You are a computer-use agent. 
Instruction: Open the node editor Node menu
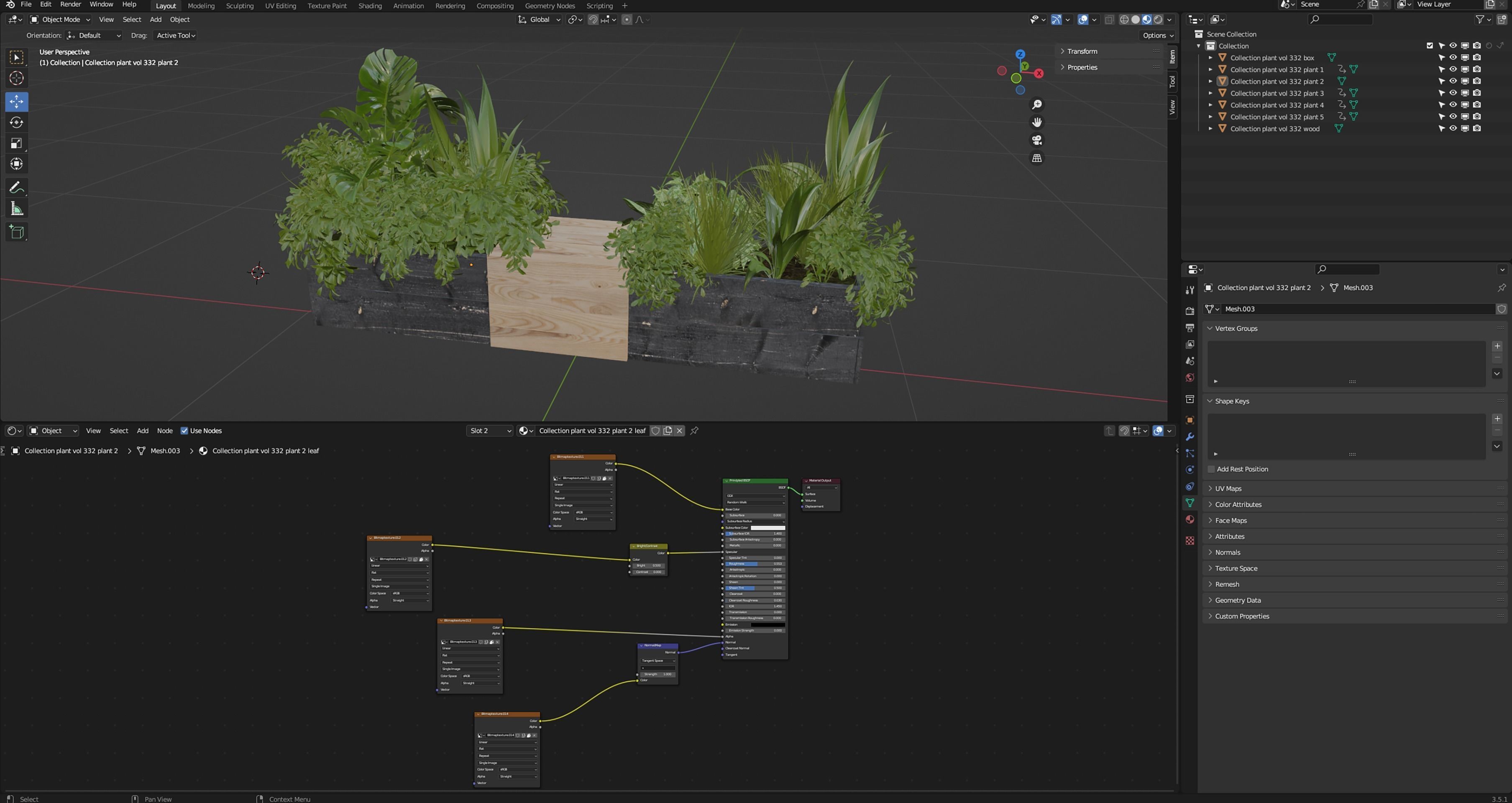(x=164, y=431)
